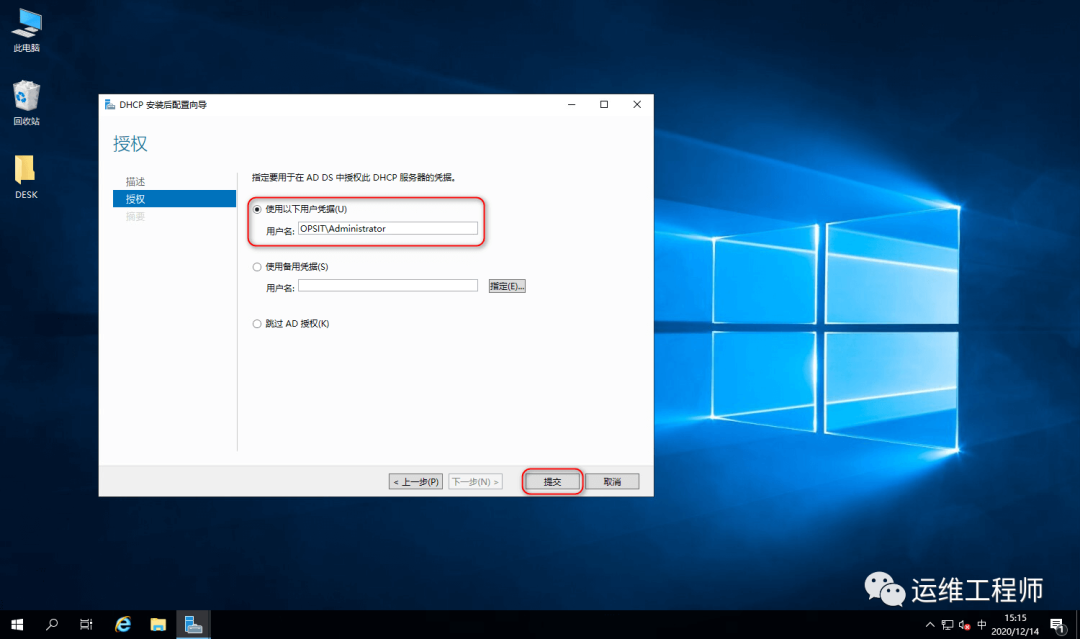
Task: Click the DHCP wizard title bar icon
Action: pos(110,105)
